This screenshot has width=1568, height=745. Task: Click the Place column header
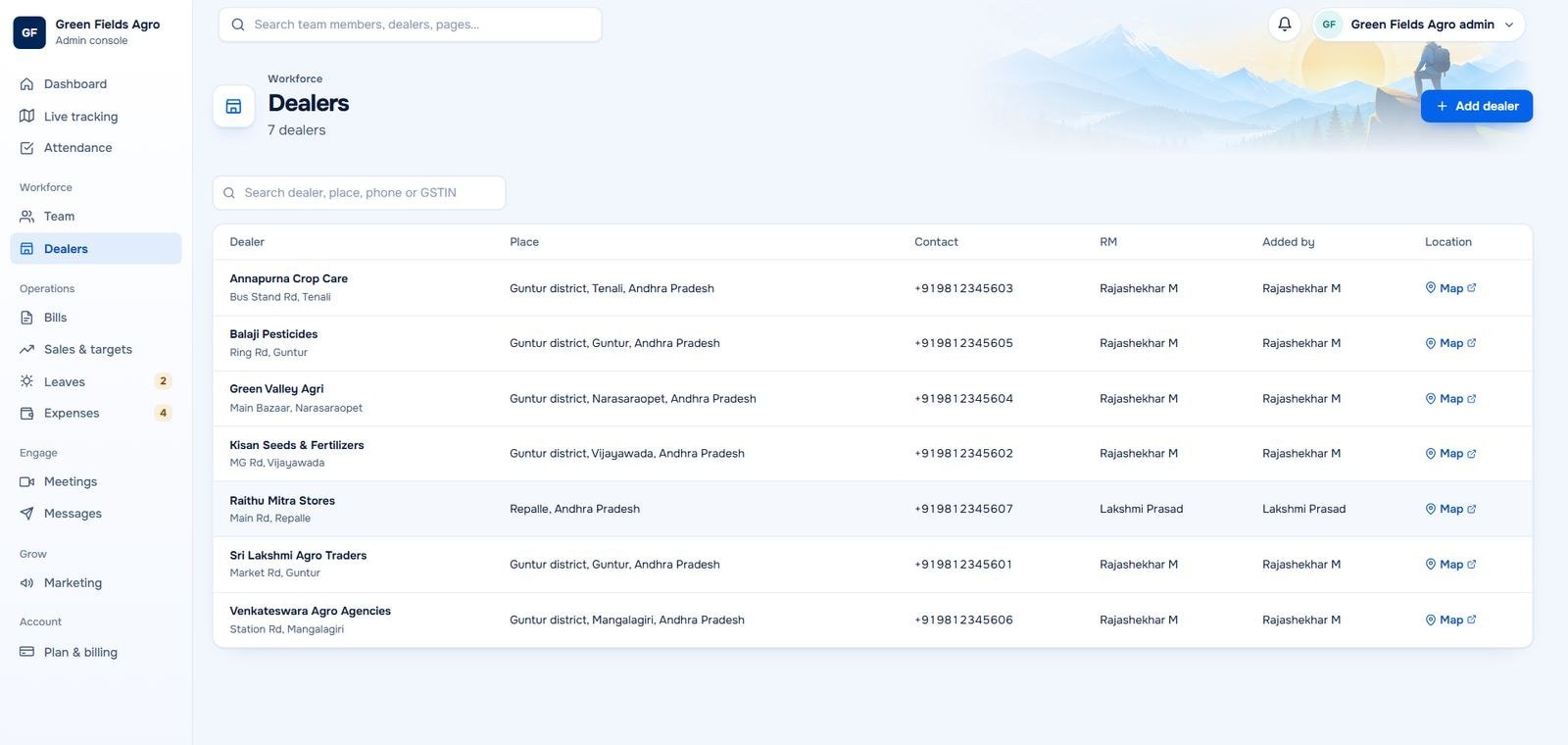(524, 242)
